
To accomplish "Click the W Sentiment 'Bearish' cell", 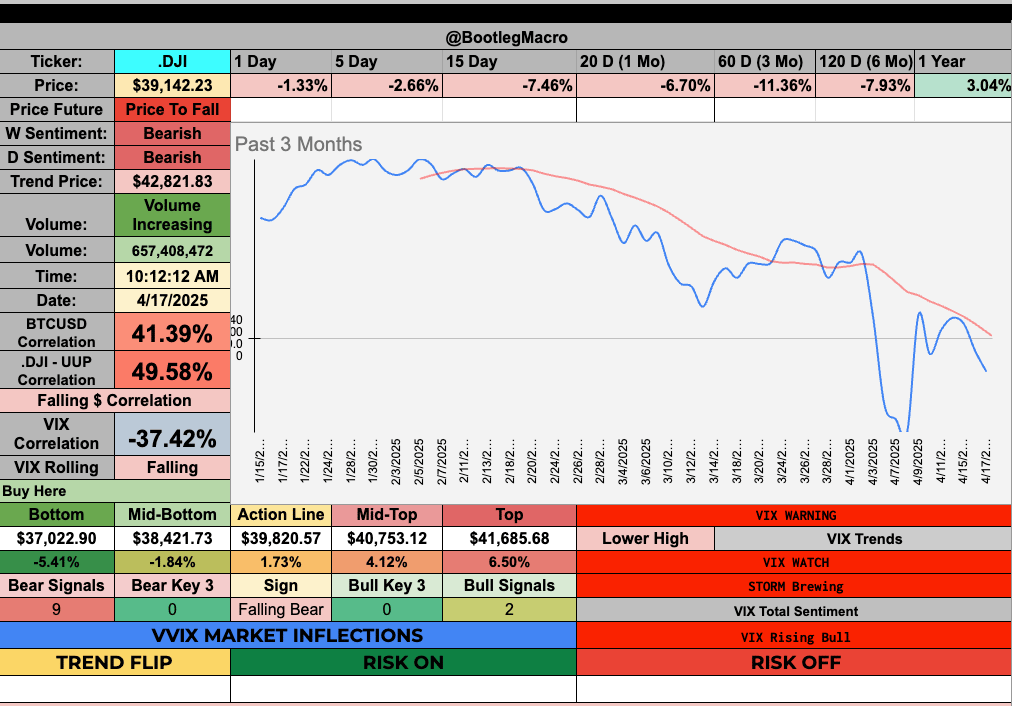I will (172, 133).
